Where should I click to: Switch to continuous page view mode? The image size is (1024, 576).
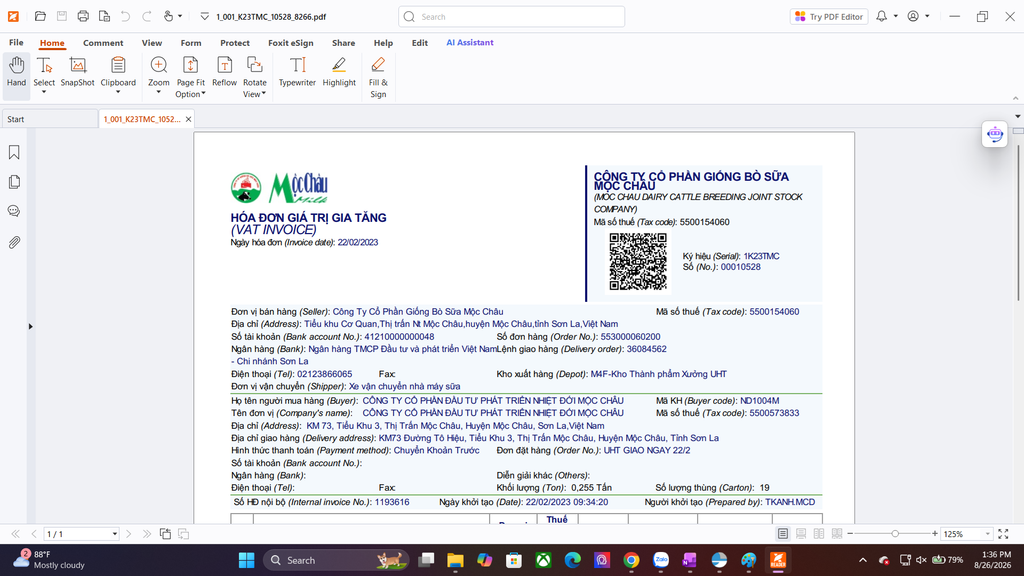click(801, 534)
